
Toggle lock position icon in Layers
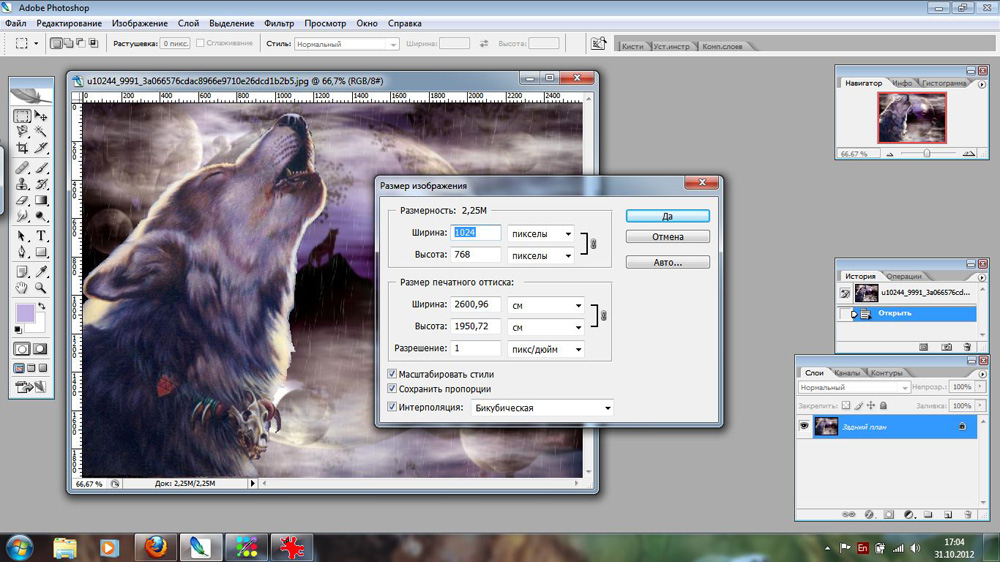pyautogui.click(x=871, y=406)
